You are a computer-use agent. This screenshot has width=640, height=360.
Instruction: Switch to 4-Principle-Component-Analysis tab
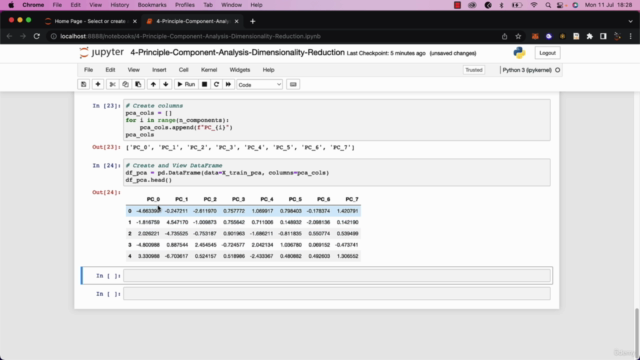click(192, 21)
